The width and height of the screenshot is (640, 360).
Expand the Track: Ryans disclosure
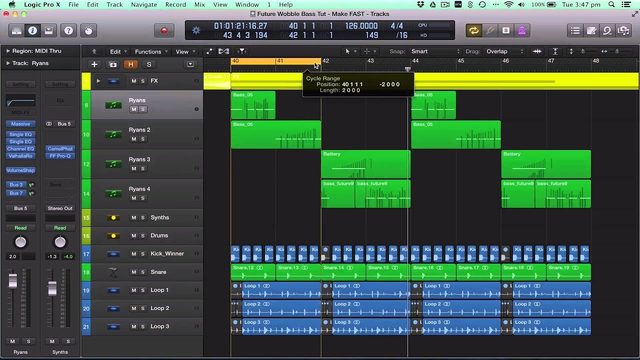(7, 63)
